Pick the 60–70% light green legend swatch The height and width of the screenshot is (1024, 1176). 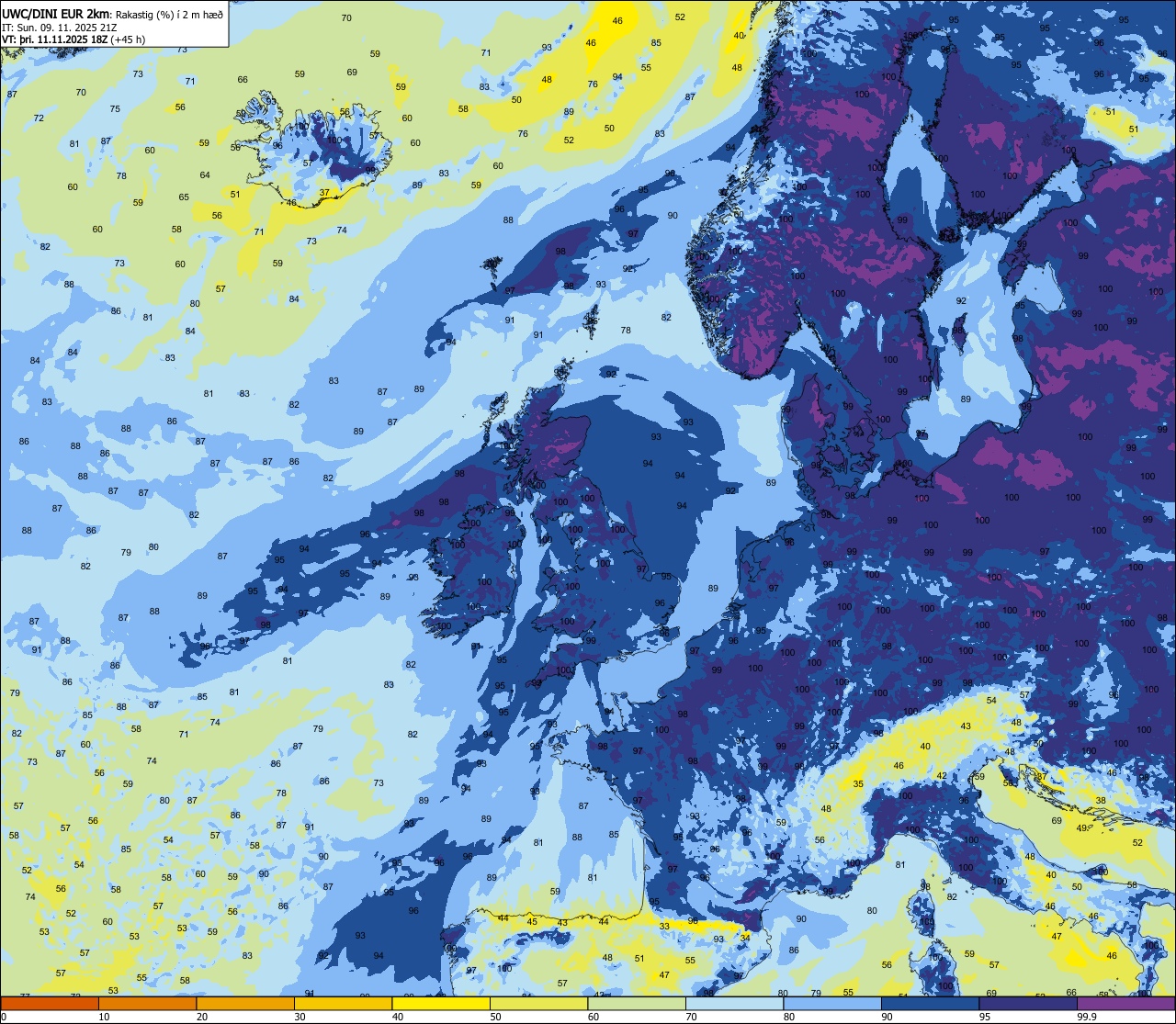pos(637,1004)
